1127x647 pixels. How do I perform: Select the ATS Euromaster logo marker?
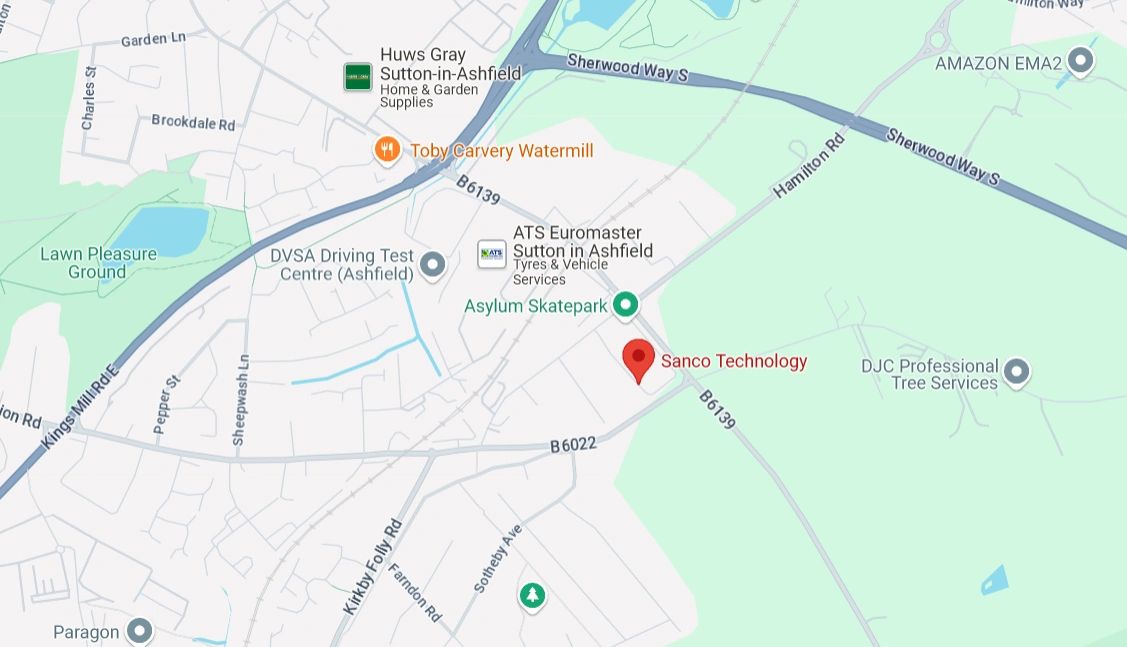tap(492, 254)
